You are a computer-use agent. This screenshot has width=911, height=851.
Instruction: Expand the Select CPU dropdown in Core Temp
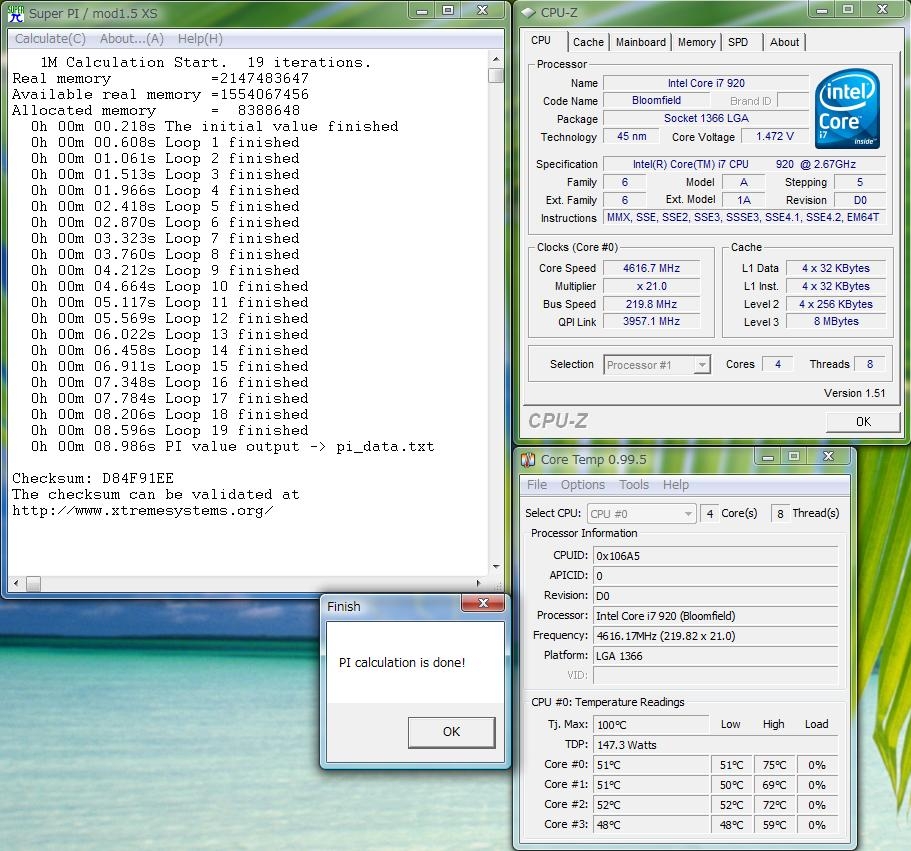tap(687, 513)
